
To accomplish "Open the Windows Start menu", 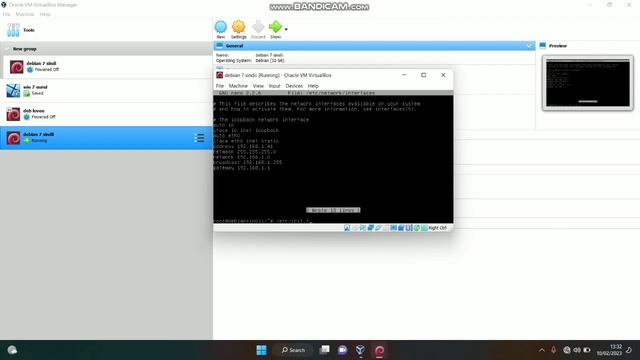I will click(262, 350).
